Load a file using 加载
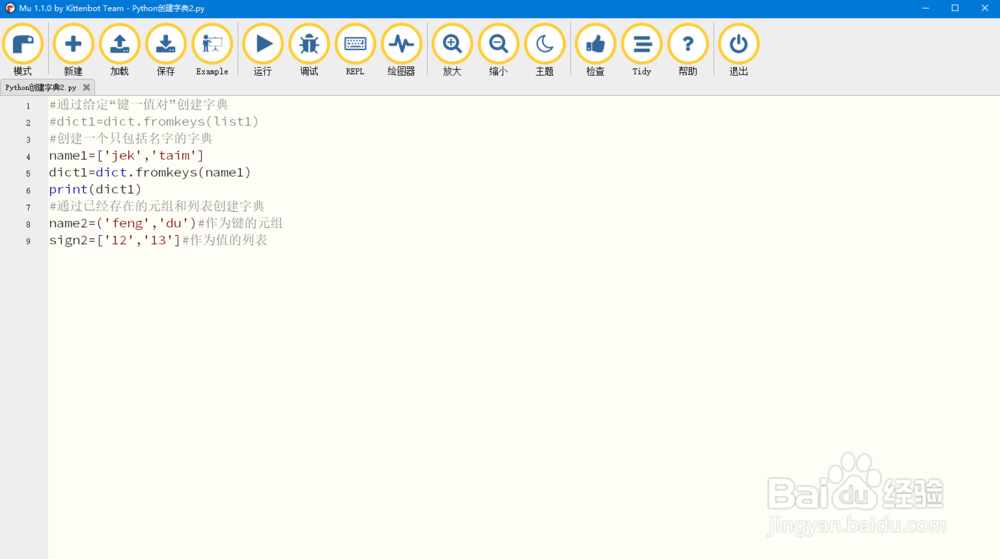The image size is (1000, 559). coord(119,50)
